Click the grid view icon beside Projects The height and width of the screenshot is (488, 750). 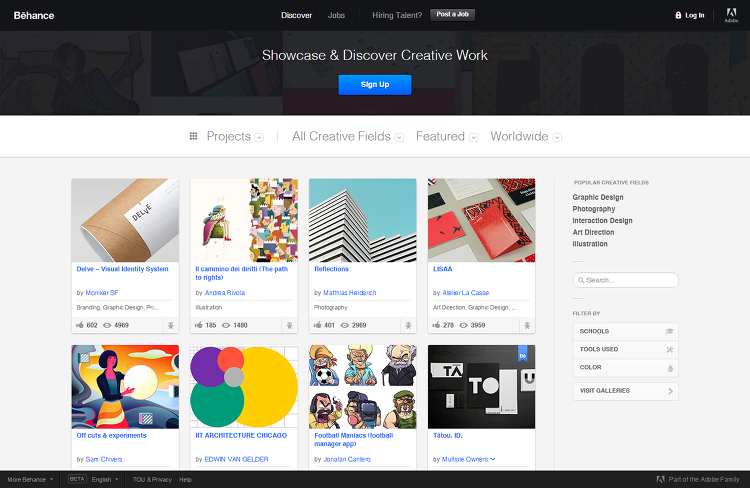pos(193,136)
